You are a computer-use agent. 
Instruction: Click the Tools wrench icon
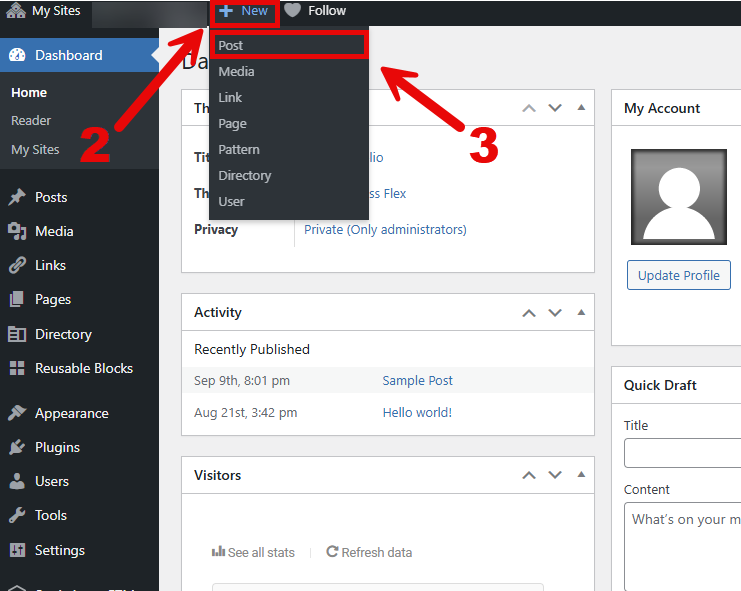click(x=17, y=515)
